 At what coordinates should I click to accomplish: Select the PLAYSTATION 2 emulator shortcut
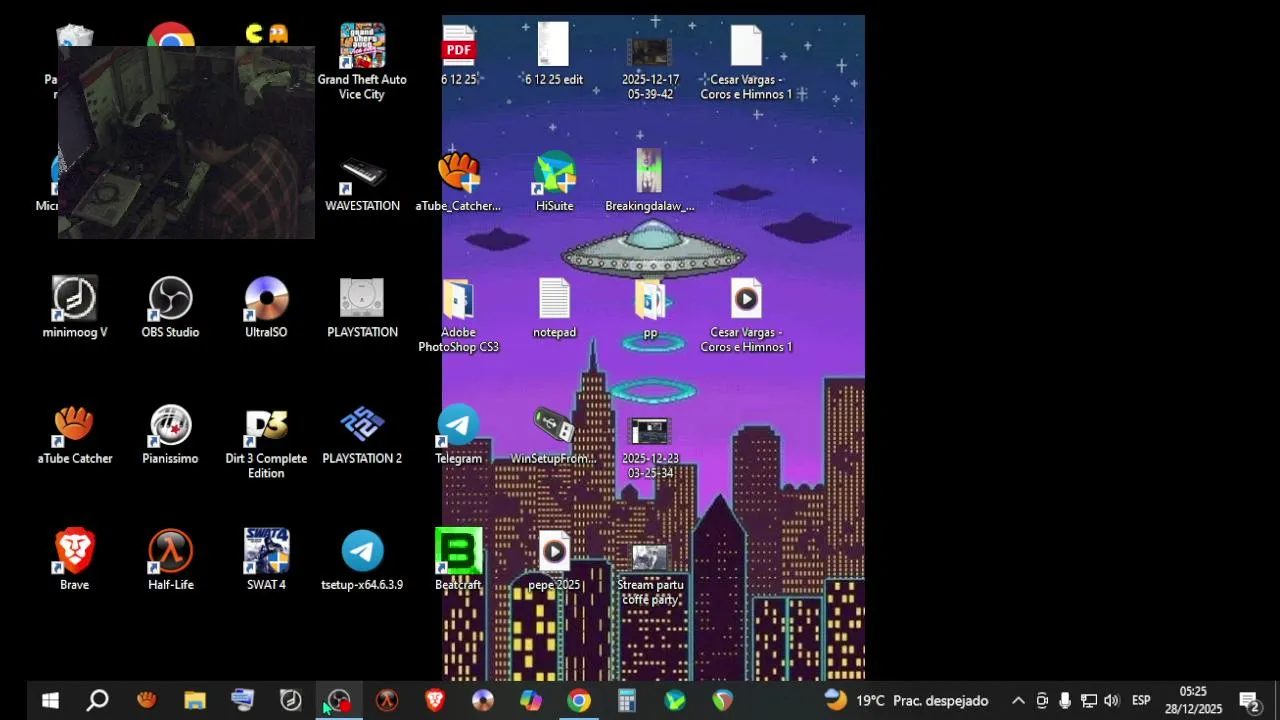point(362,436)
